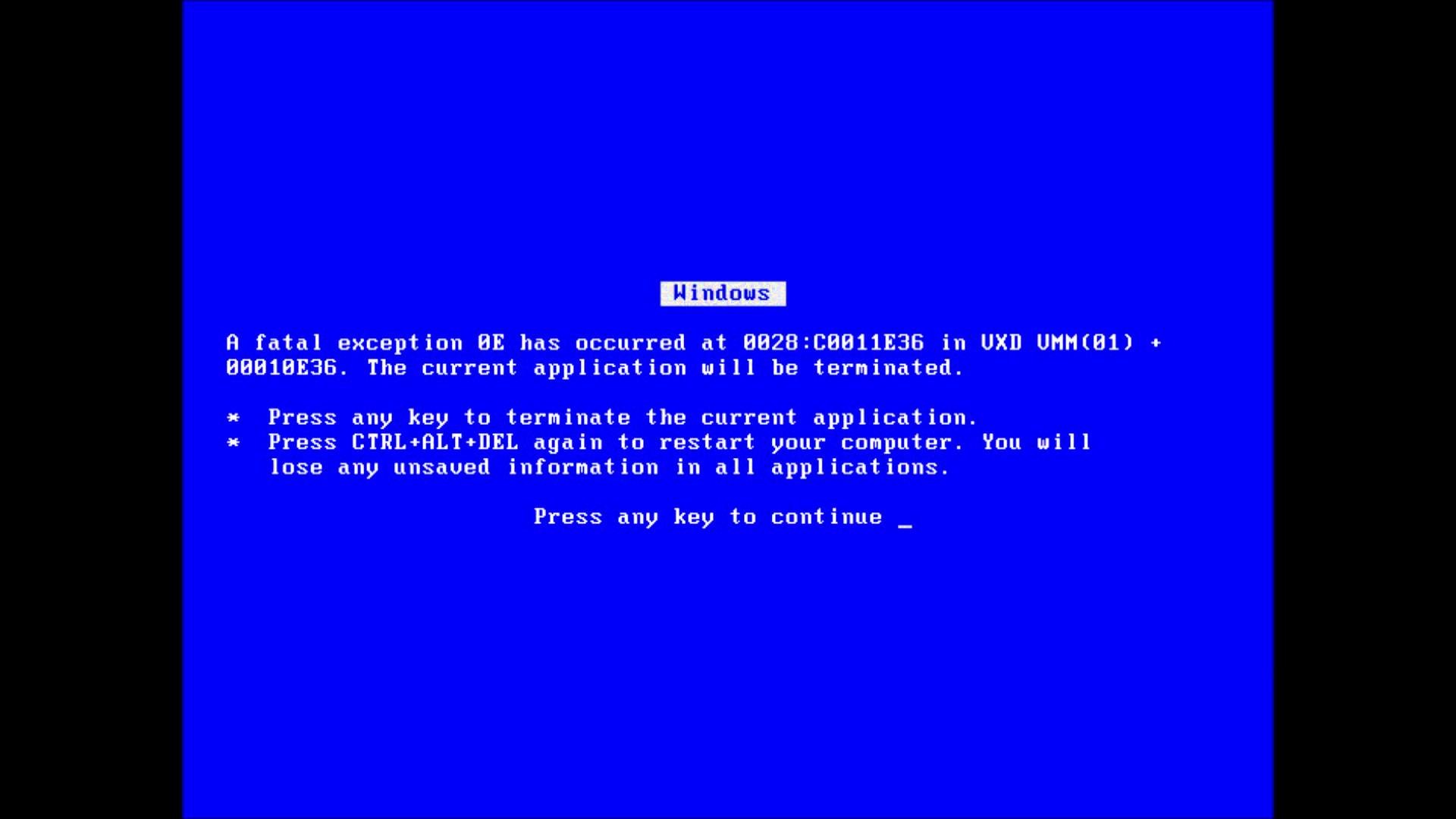The width and height of the screenshot is (1456, 819).
Task: Read unsaved information warning message
Action: [608, 467]
